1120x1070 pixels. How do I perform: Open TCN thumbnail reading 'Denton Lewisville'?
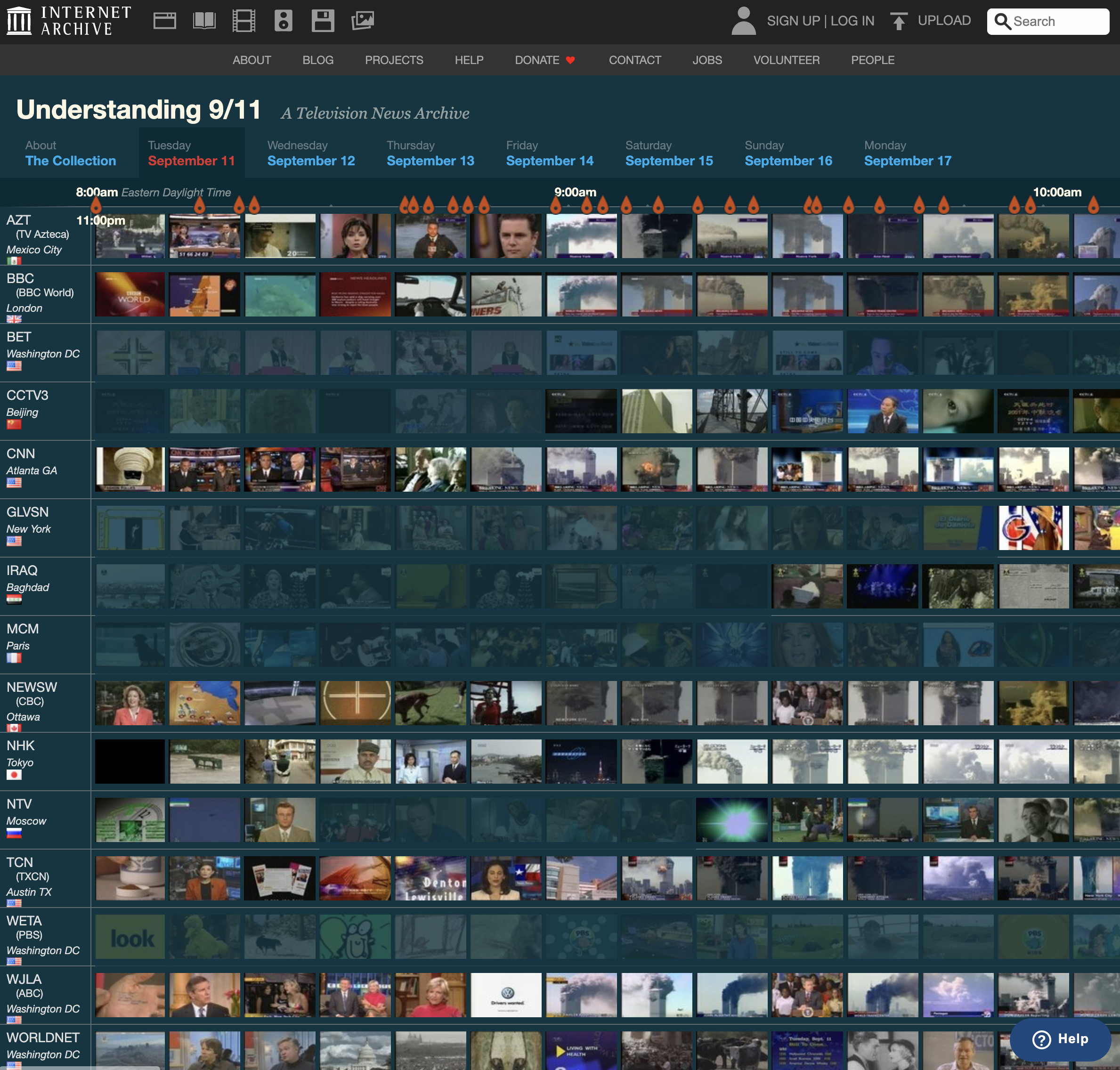[430, 878]
